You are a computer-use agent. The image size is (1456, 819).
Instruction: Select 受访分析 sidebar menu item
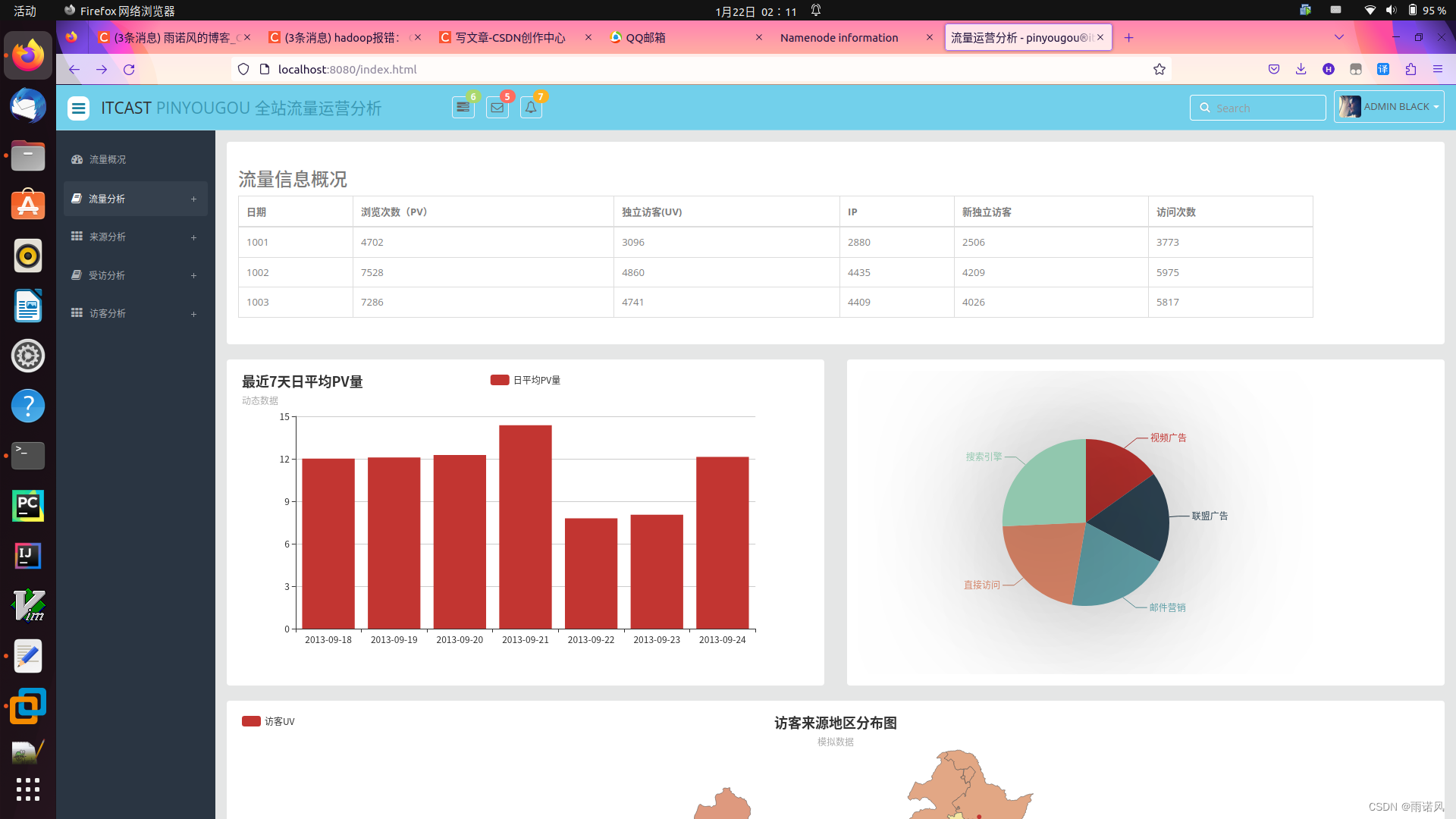click(x=136, y=275)
